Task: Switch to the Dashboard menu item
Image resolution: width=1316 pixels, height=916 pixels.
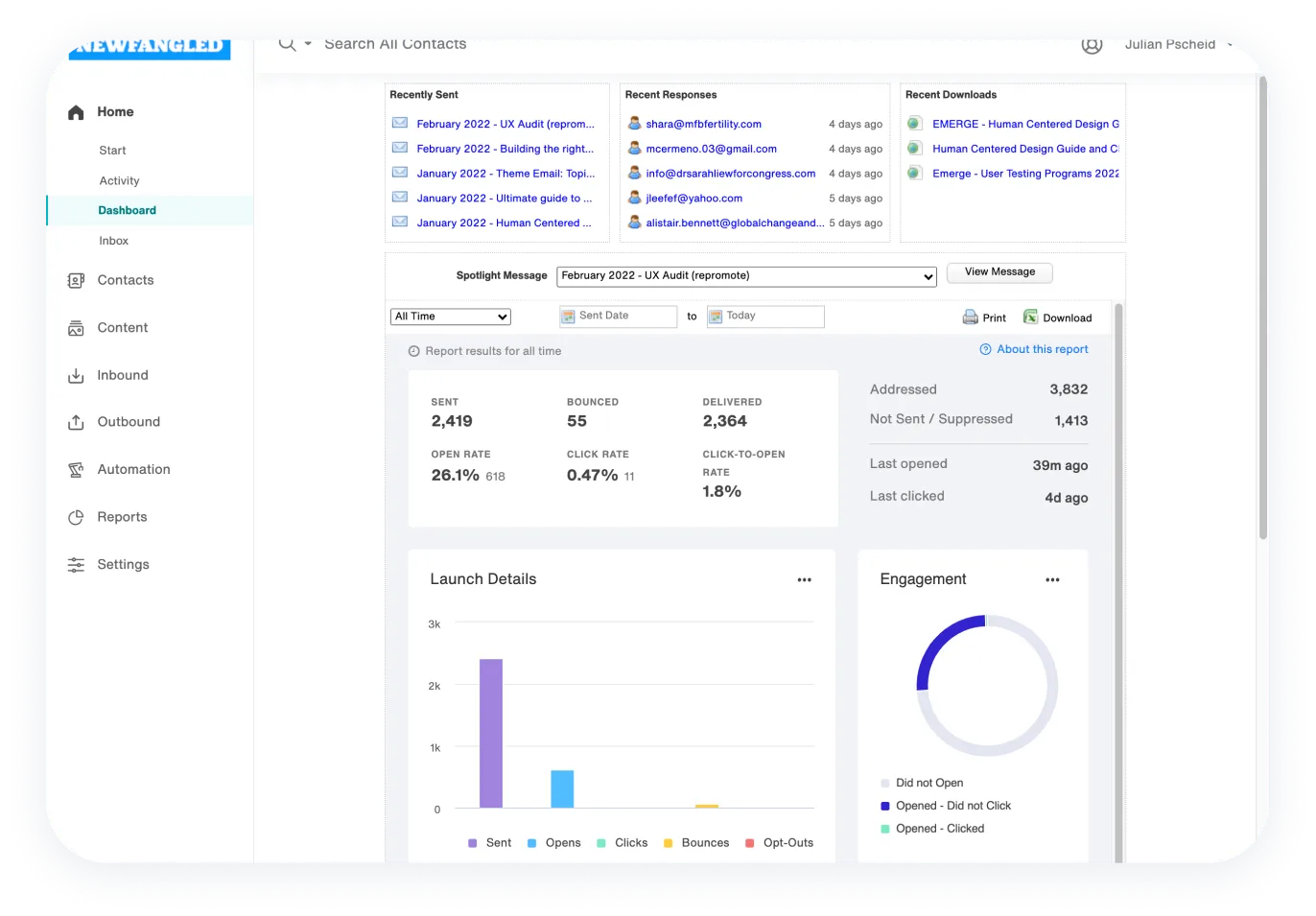Action: pyautogui.click(x=125, y=210)
